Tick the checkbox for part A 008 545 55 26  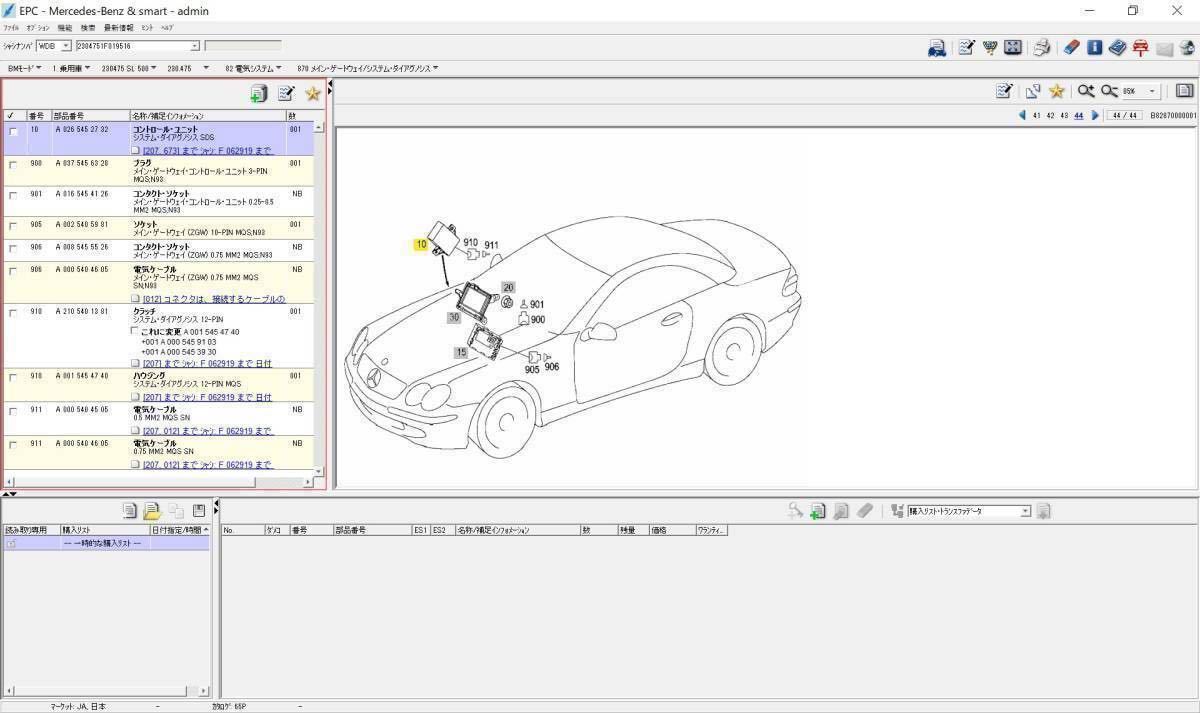click(x=13, y=249)
